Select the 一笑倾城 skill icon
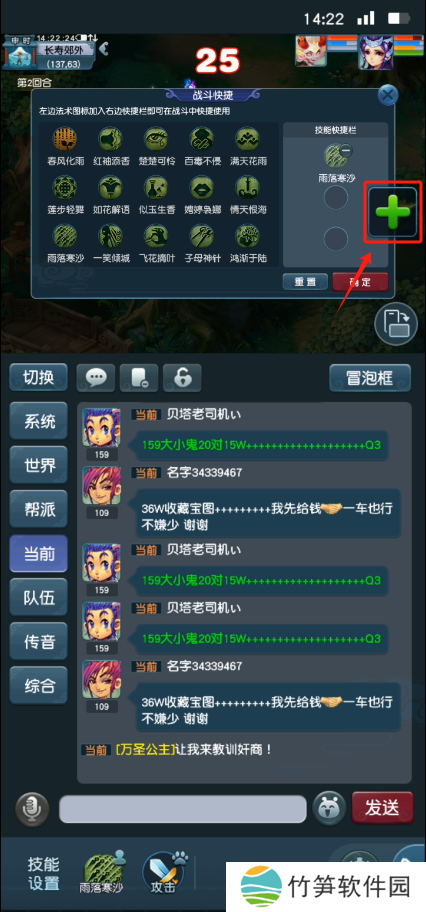 [x=111, y=235]
